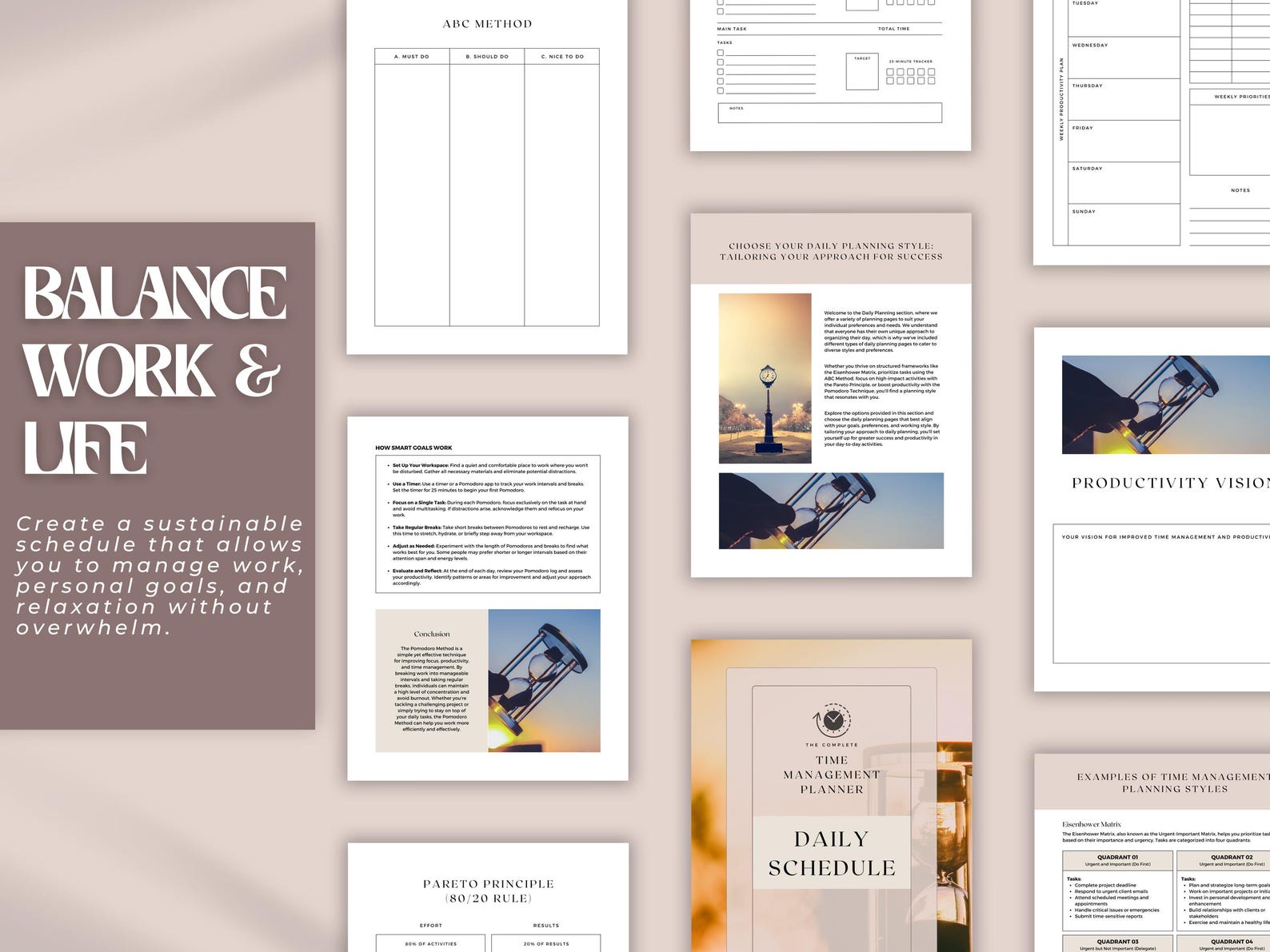1270x952 pixels.
Task: Click the 'WEEKLY PRIORITIES' box header
Action: coord(1230,97)
